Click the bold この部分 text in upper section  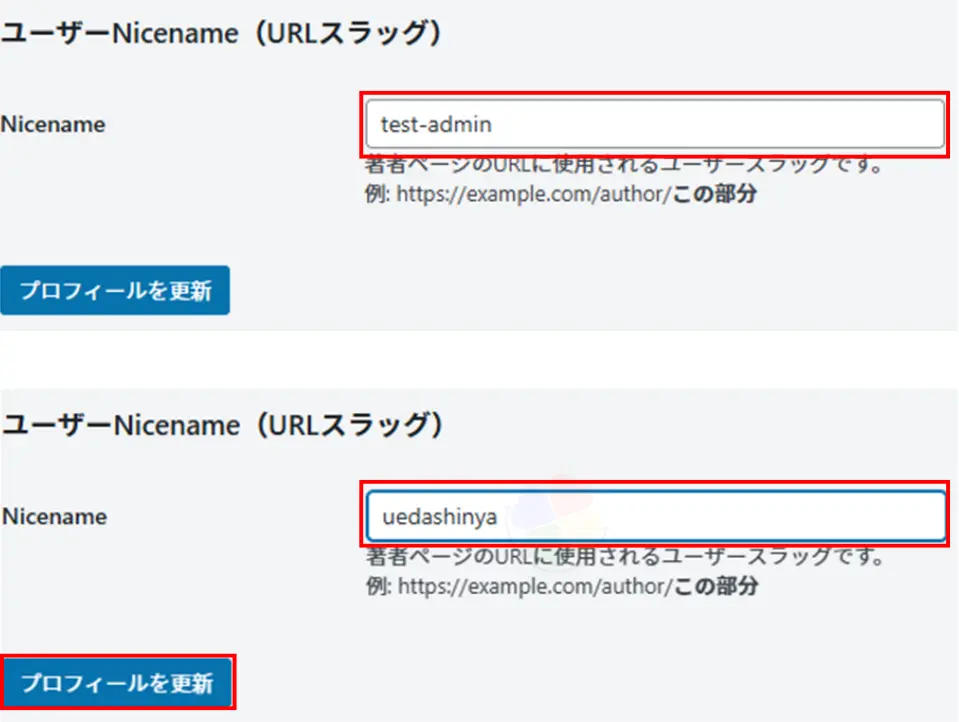point(715,194)
